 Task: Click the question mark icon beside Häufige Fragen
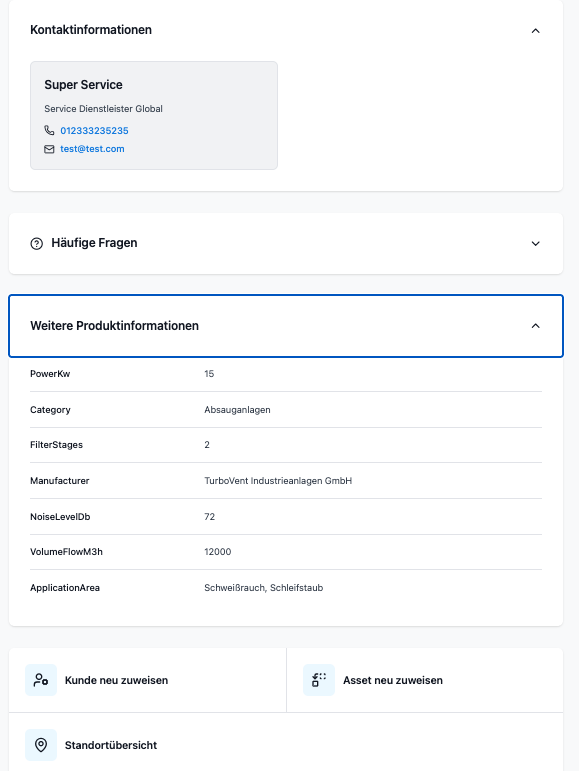[x=36, y=243]
